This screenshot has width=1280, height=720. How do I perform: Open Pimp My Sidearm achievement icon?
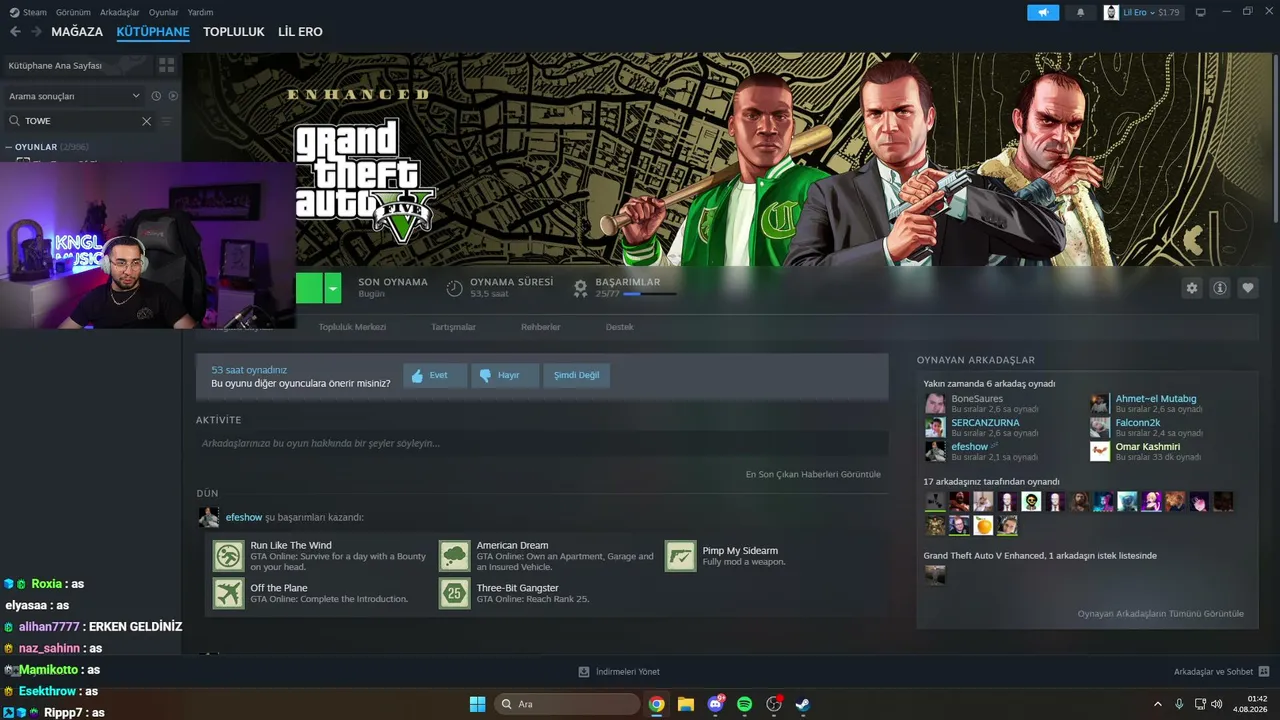tap(681, 556)
